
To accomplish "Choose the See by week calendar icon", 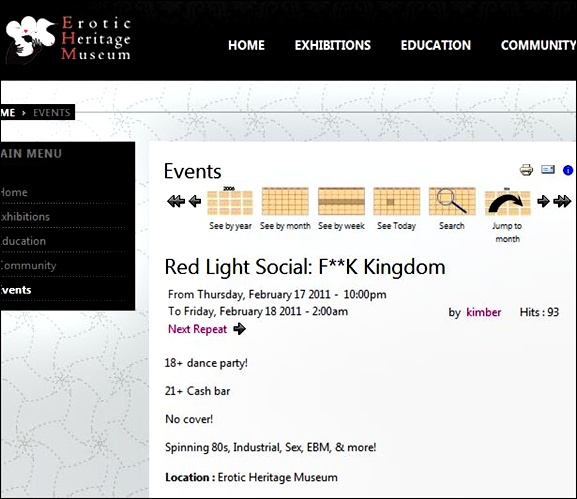I will pos(341,201).
